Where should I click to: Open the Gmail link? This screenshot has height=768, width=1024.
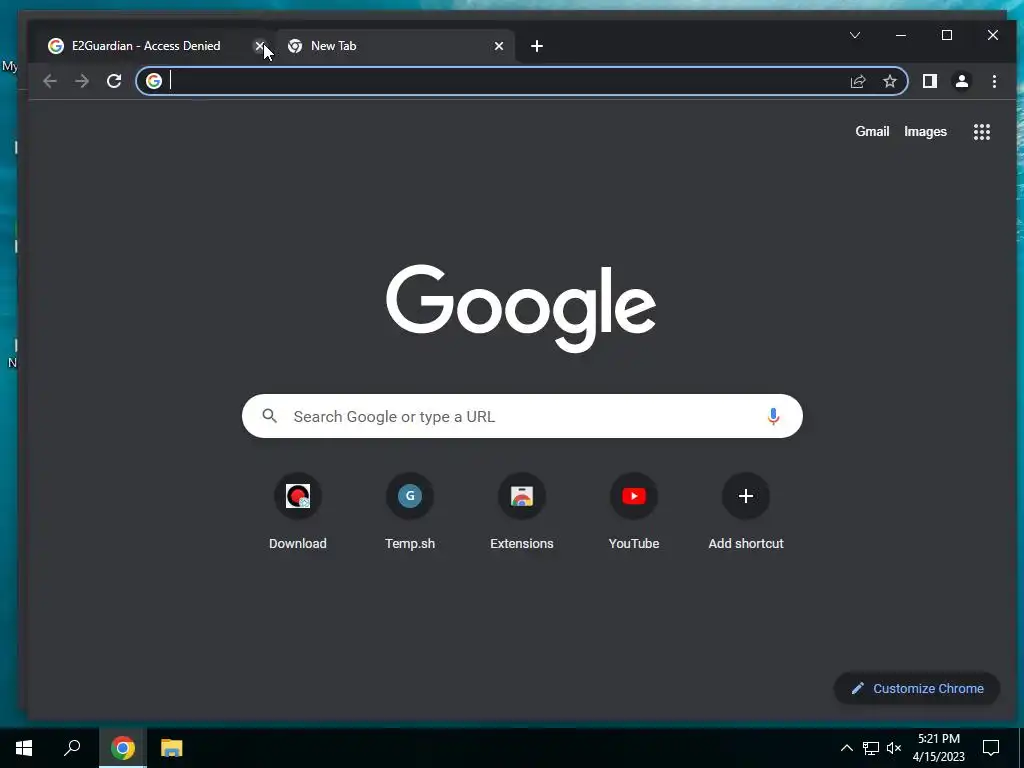click(x=872, y=131)
